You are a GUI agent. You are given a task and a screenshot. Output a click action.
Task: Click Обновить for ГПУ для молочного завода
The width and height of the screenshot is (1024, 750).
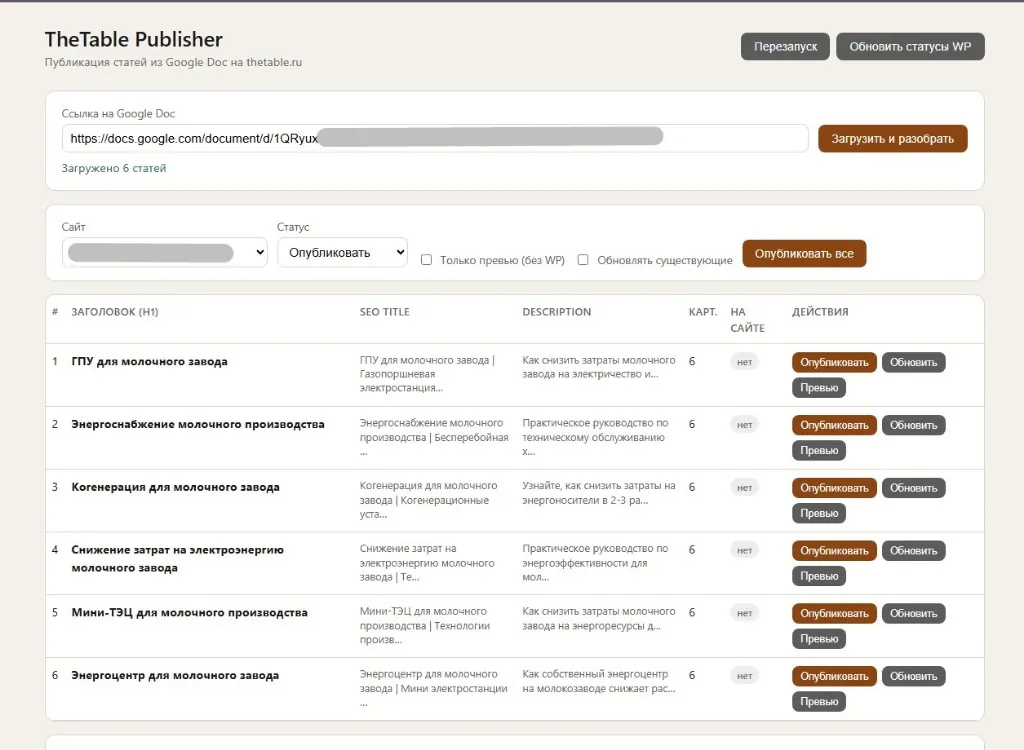click(x=913, y=362)
